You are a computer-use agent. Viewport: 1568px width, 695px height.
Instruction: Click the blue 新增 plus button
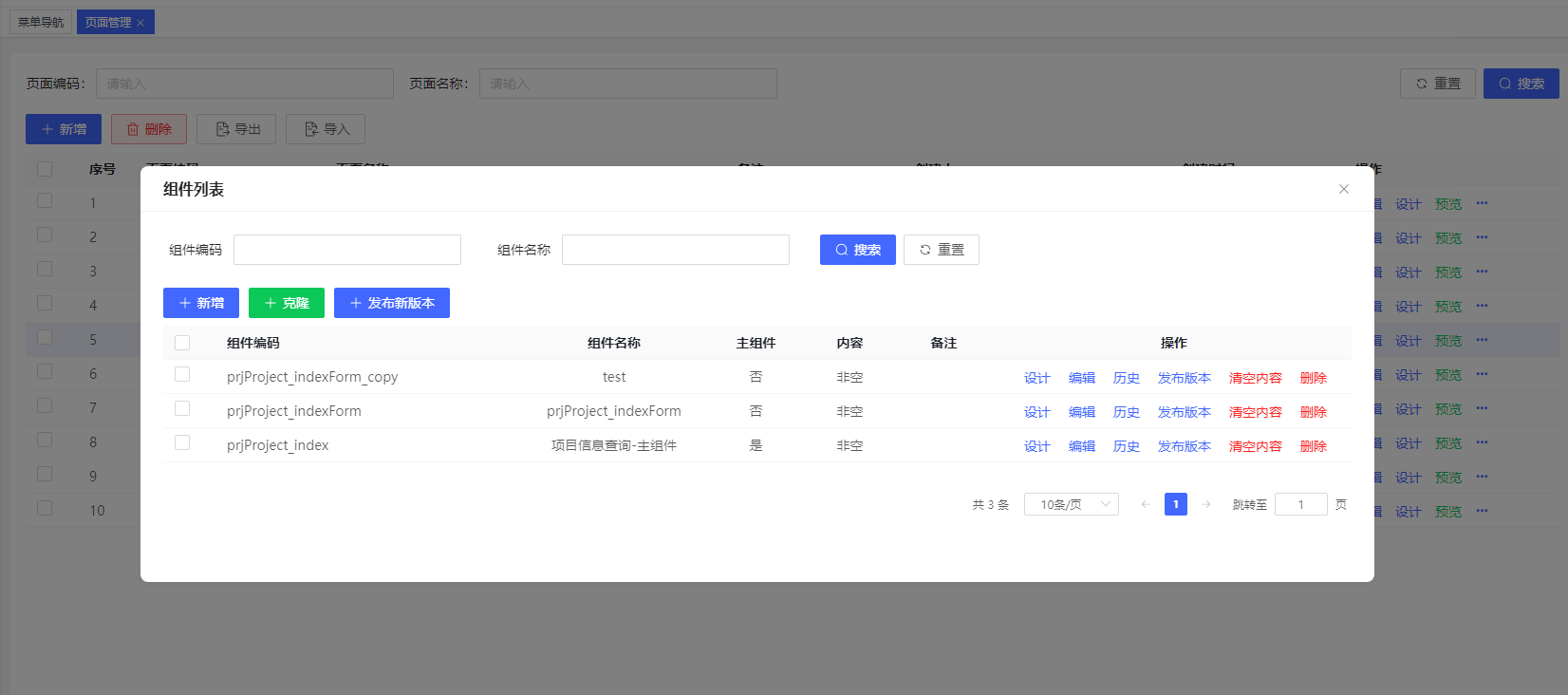(x=201, y=303)
